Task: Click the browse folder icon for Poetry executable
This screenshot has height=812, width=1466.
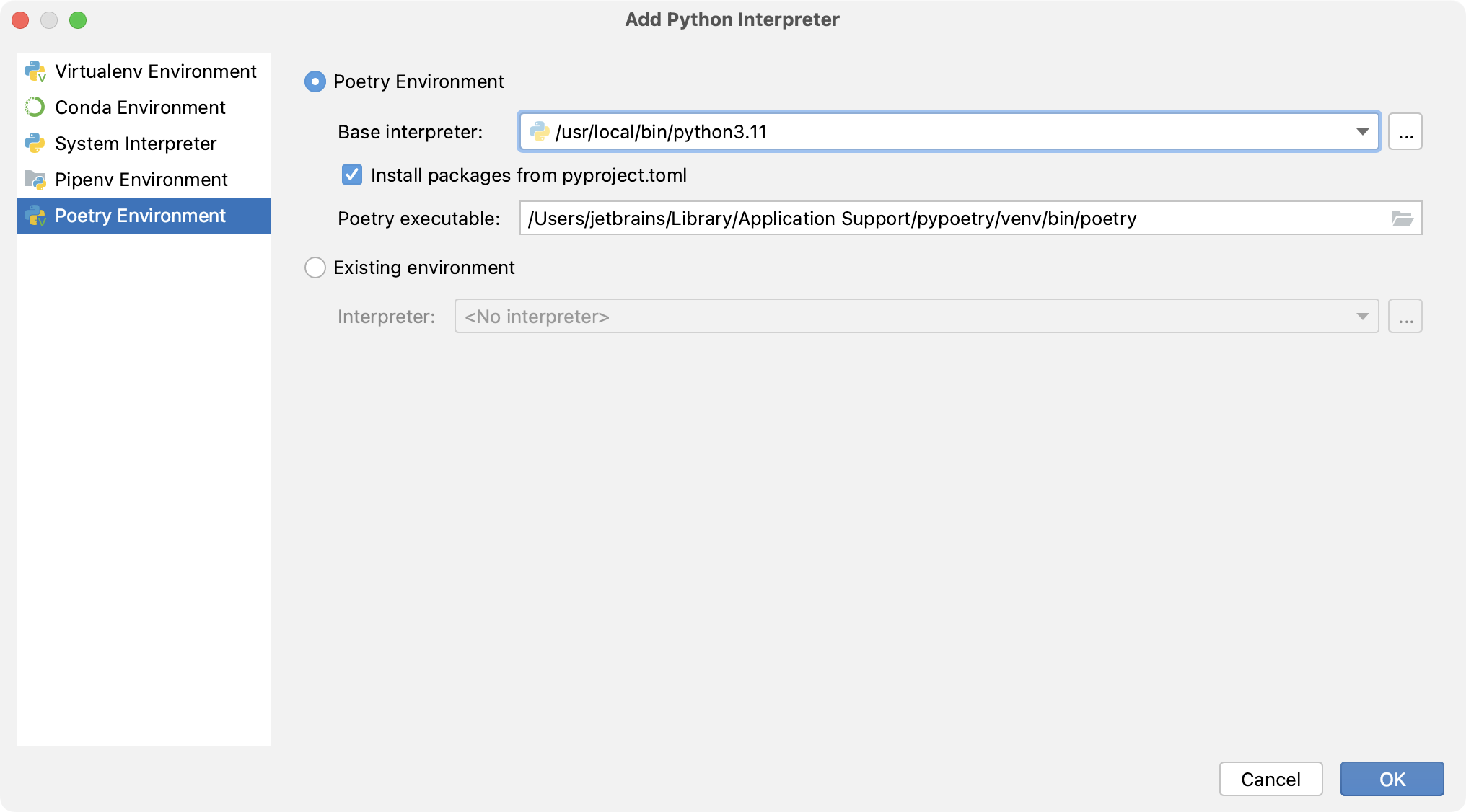Action: click(x=1402, y=218)
